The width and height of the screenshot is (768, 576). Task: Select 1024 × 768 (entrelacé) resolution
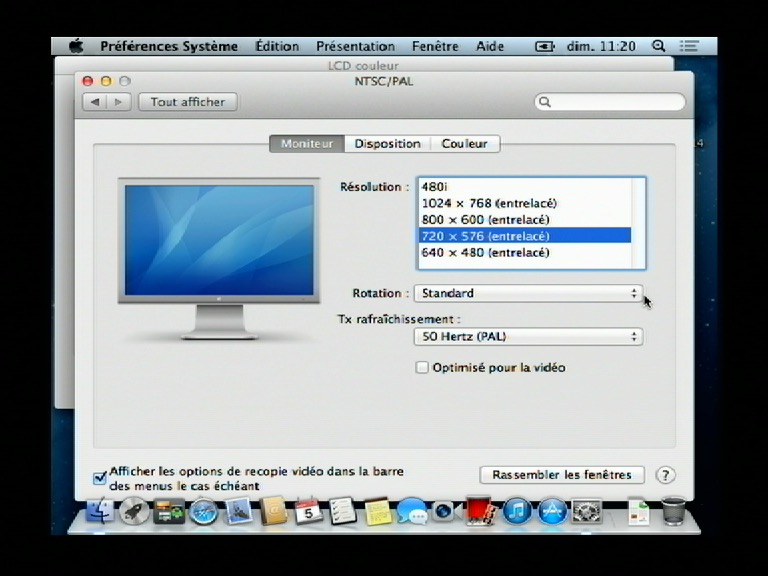click(524, 203)
